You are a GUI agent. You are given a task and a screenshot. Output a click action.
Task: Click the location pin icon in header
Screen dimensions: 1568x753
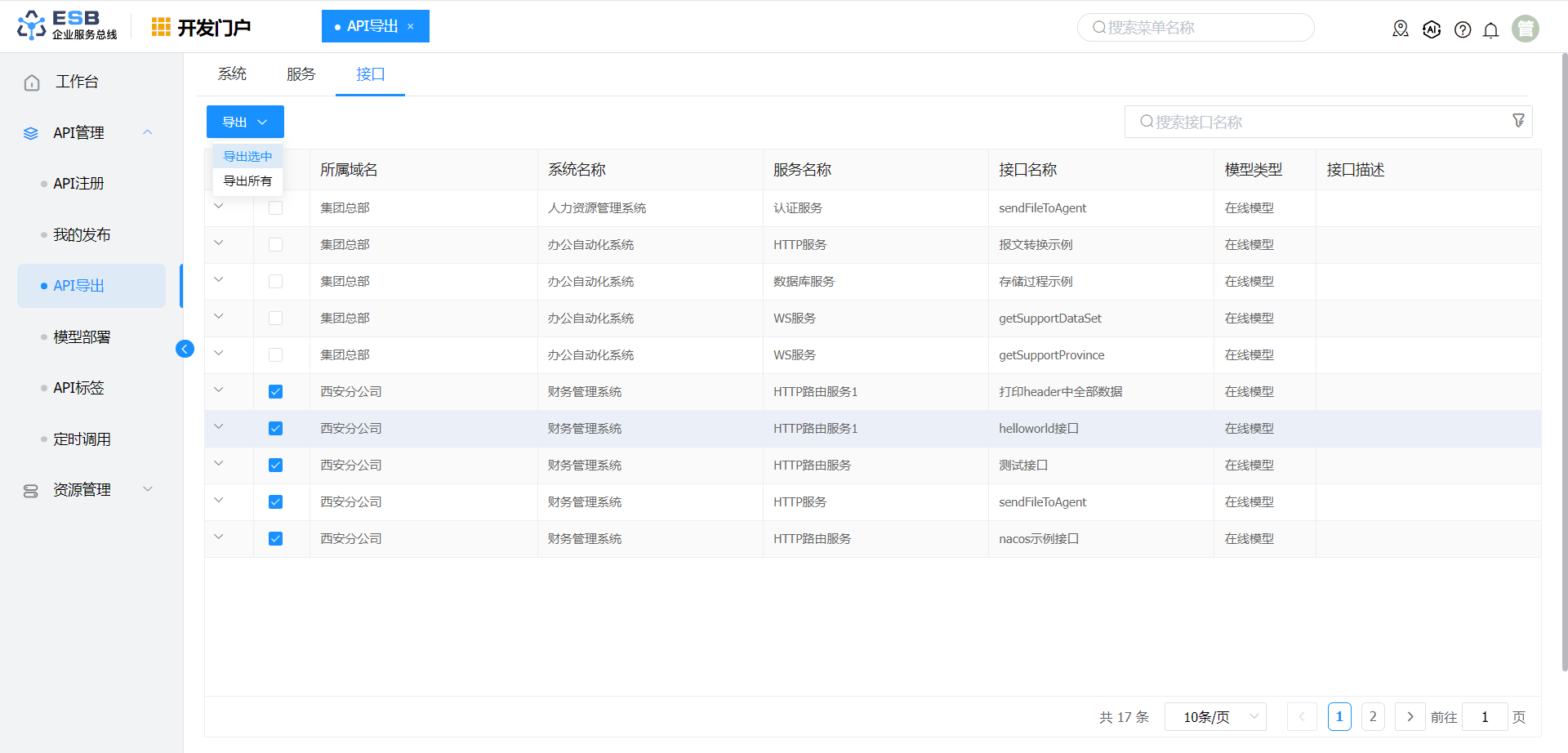click(1401, 29)
